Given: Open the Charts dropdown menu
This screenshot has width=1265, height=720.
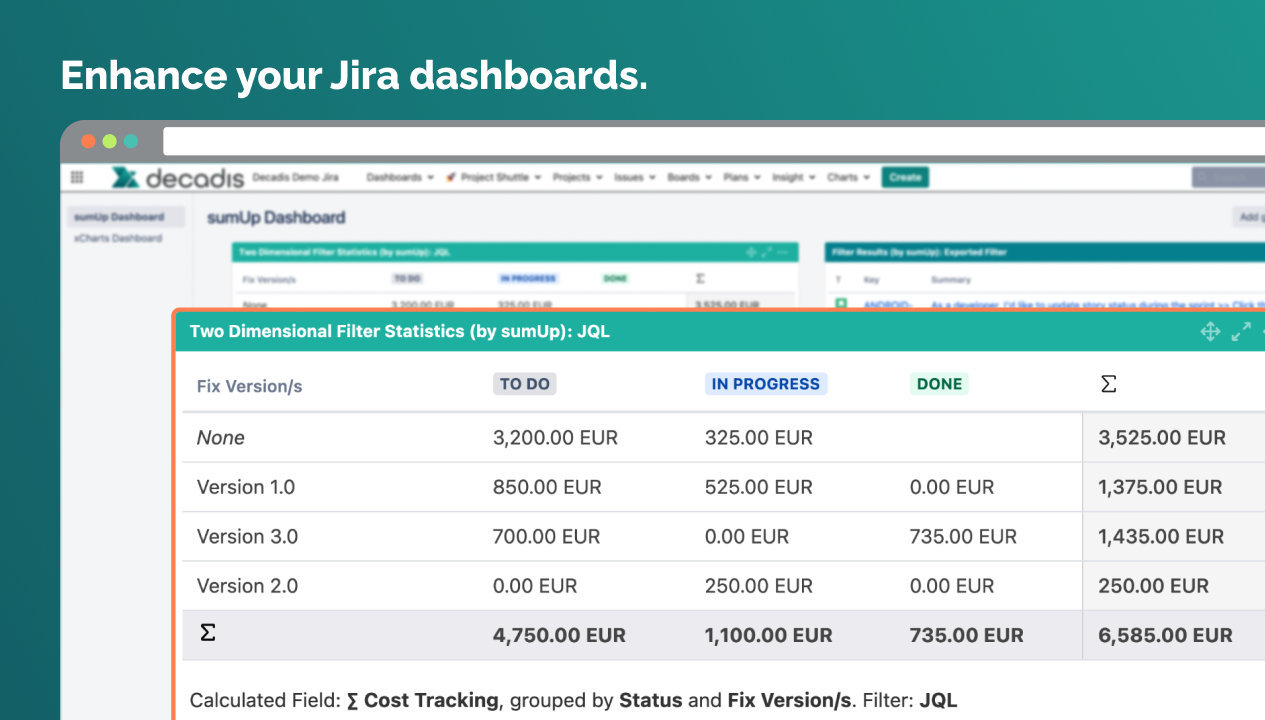Looking at the screenshot, I should tap(849, 177).
